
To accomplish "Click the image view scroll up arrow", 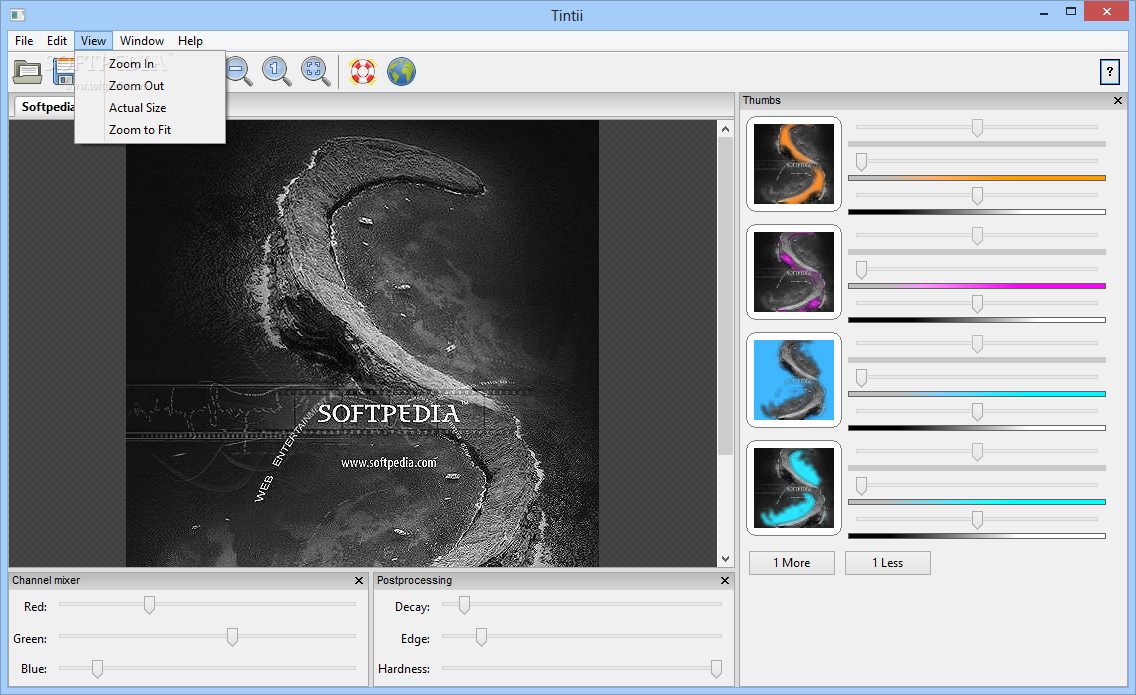I will (x=725, y=129).
